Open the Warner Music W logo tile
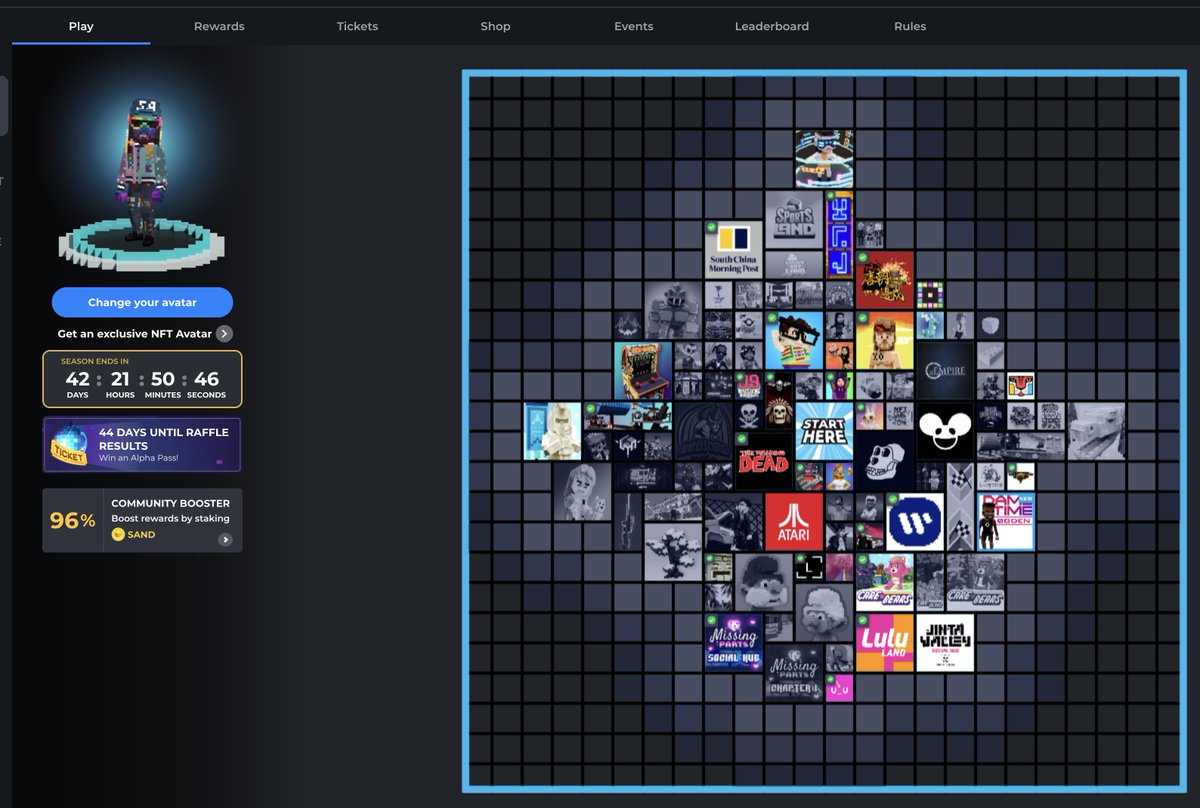The image size is (1200, 808). point(915,521)
